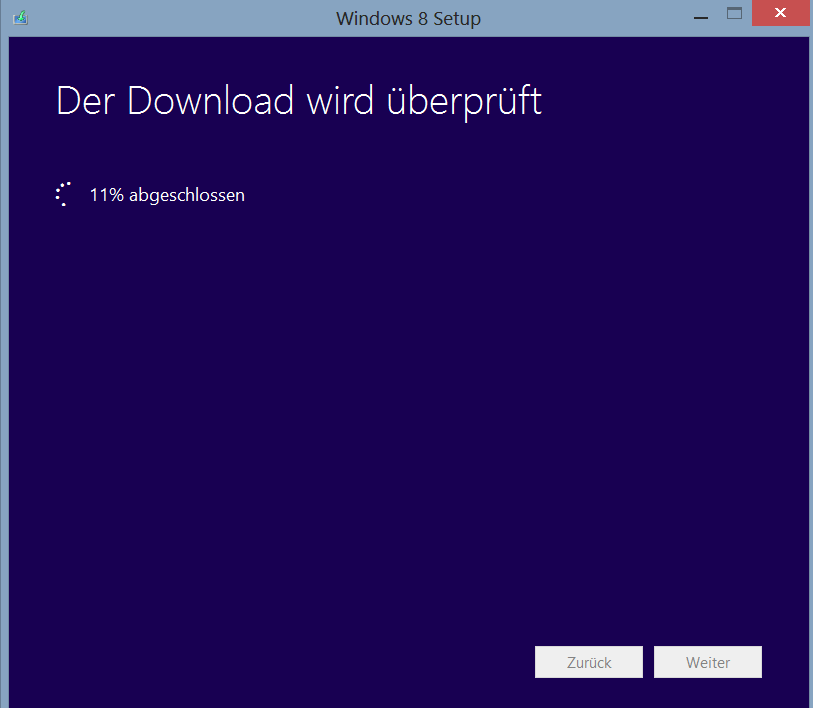813x708 pixels.
Task: Click the '11% abgeschlossen' progress text
Action: click(x=167, y=195)
